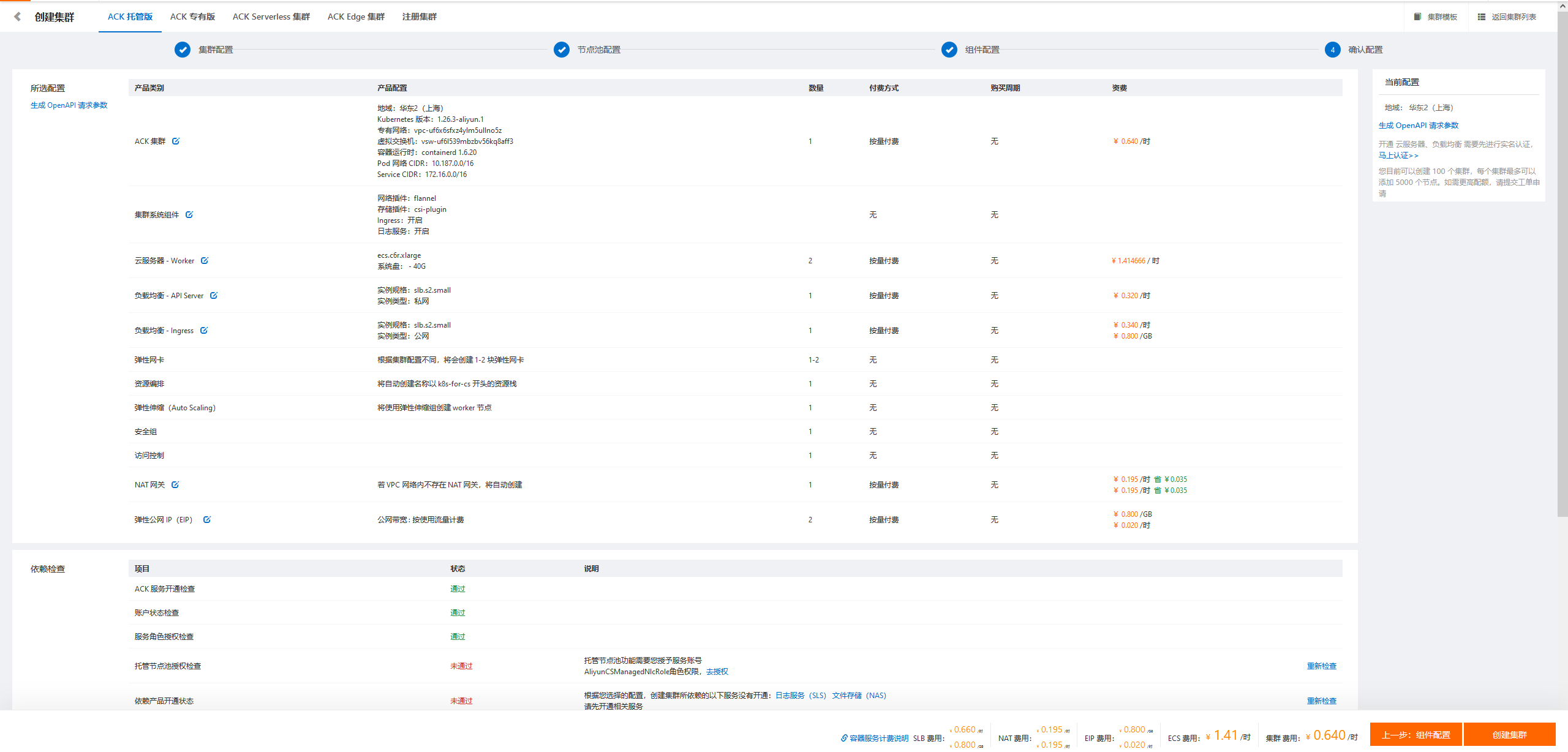Return to cluster list via 返回集群列表

(x=1507, y=17)
